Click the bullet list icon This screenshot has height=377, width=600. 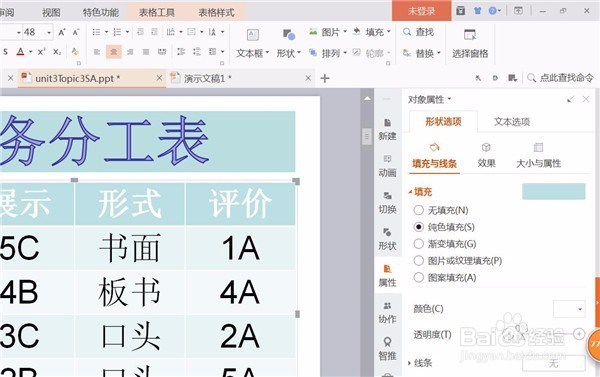tap(96, 32)
